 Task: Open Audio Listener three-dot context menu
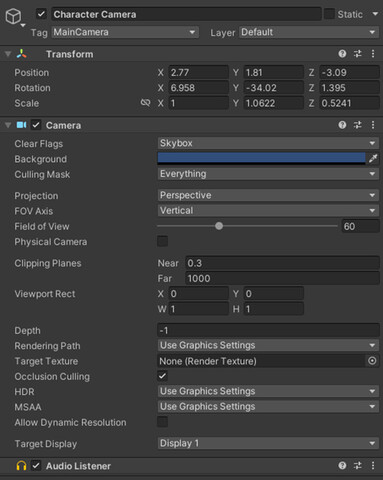point(373,466)
